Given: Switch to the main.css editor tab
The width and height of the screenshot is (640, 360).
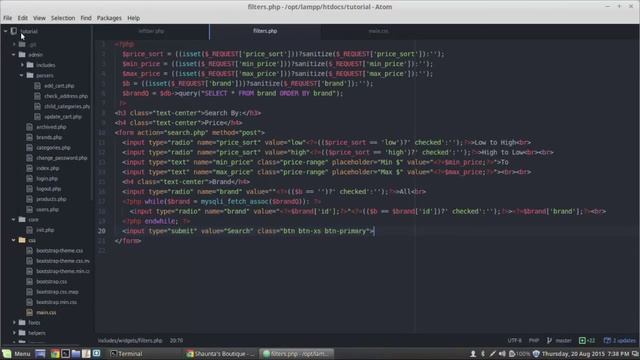Looking at the screenshot, I should point(378,31).
